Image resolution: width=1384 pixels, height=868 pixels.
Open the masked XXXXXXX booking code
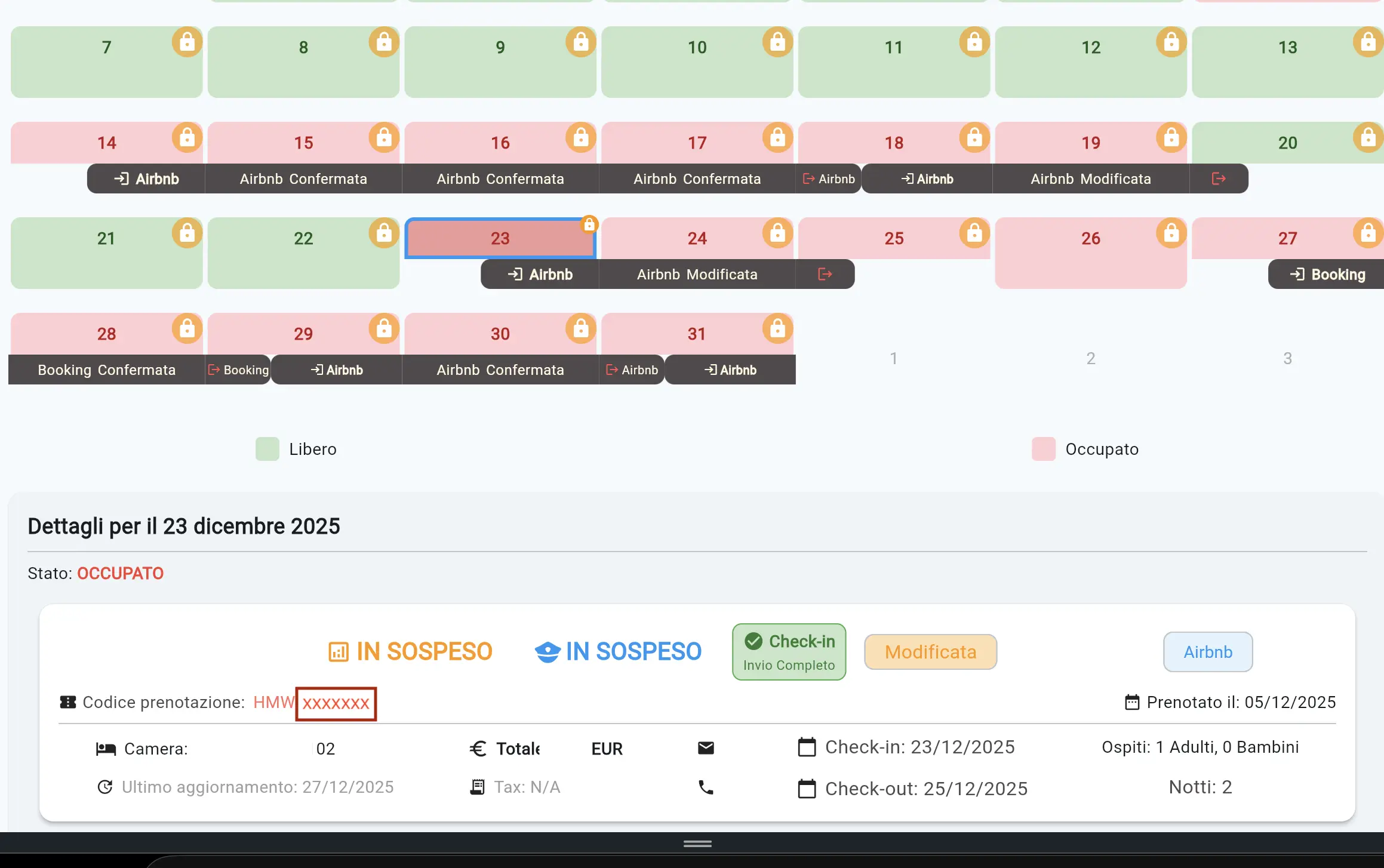pyautogui.click(x=336, y=703)
